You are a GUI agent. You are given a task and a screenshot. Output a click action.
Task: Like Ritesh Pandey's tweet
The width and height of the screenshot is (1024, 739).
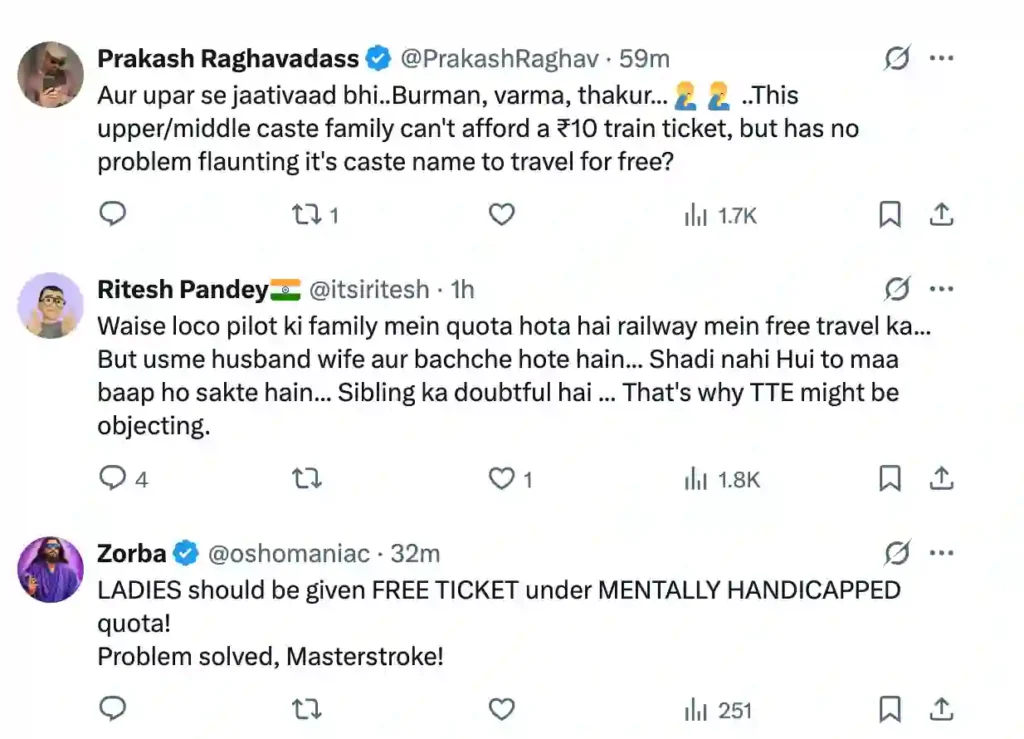click(x=501, y=479)
